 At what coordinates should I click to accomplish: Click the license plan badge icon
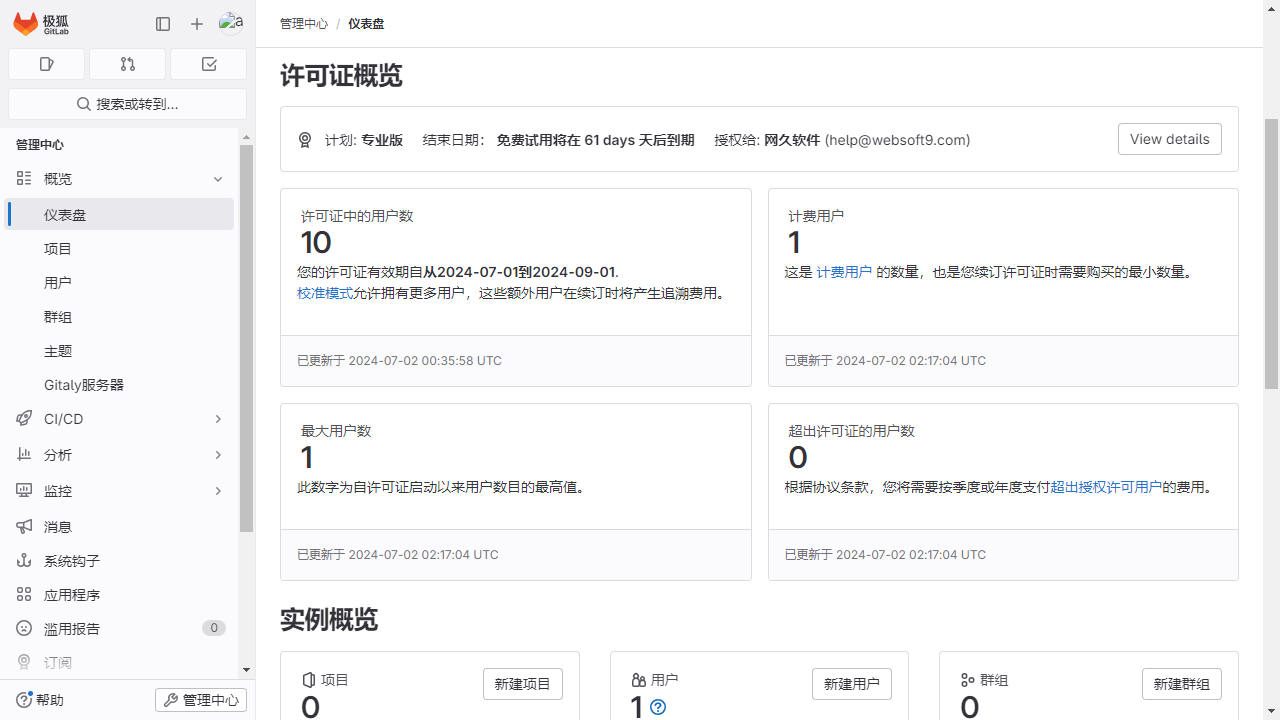pos(305,140)
